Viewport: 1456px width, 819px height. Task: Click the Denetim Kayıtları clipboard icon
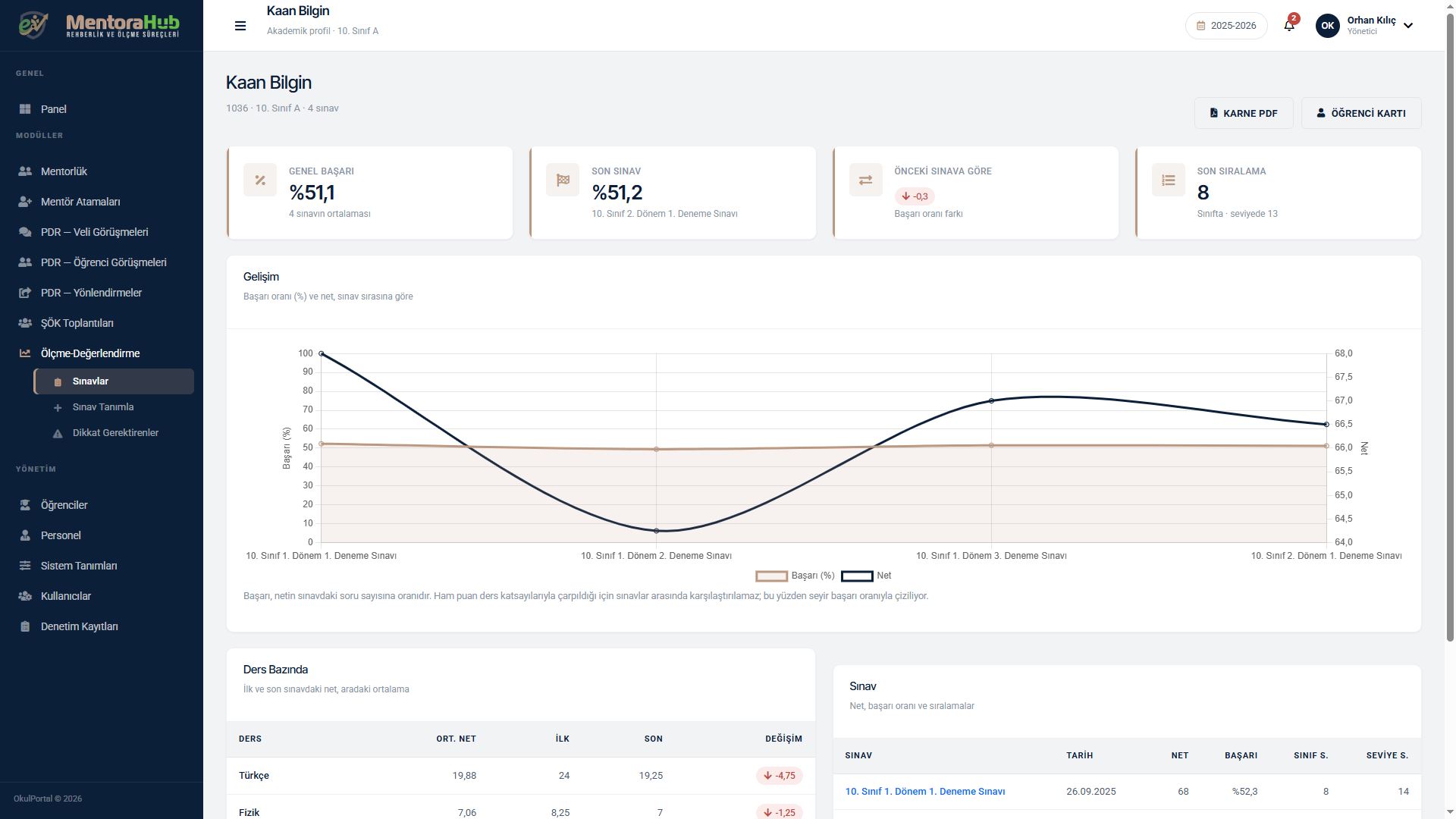pos(25,626)
